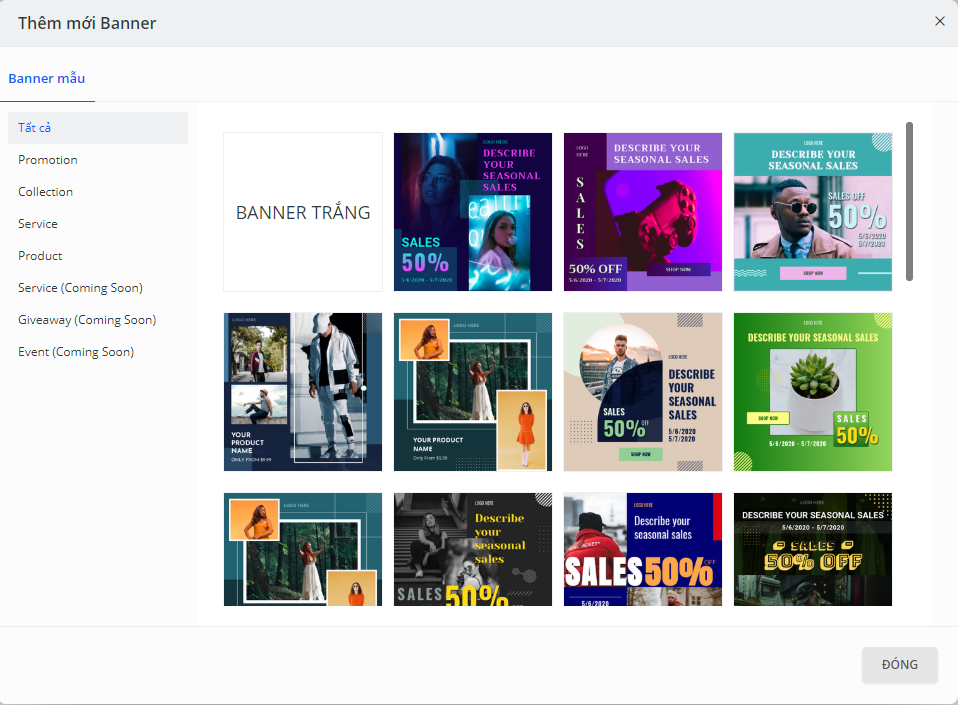Select Service (Coming Soon) category
958x705 pixels.
point(98,288)
